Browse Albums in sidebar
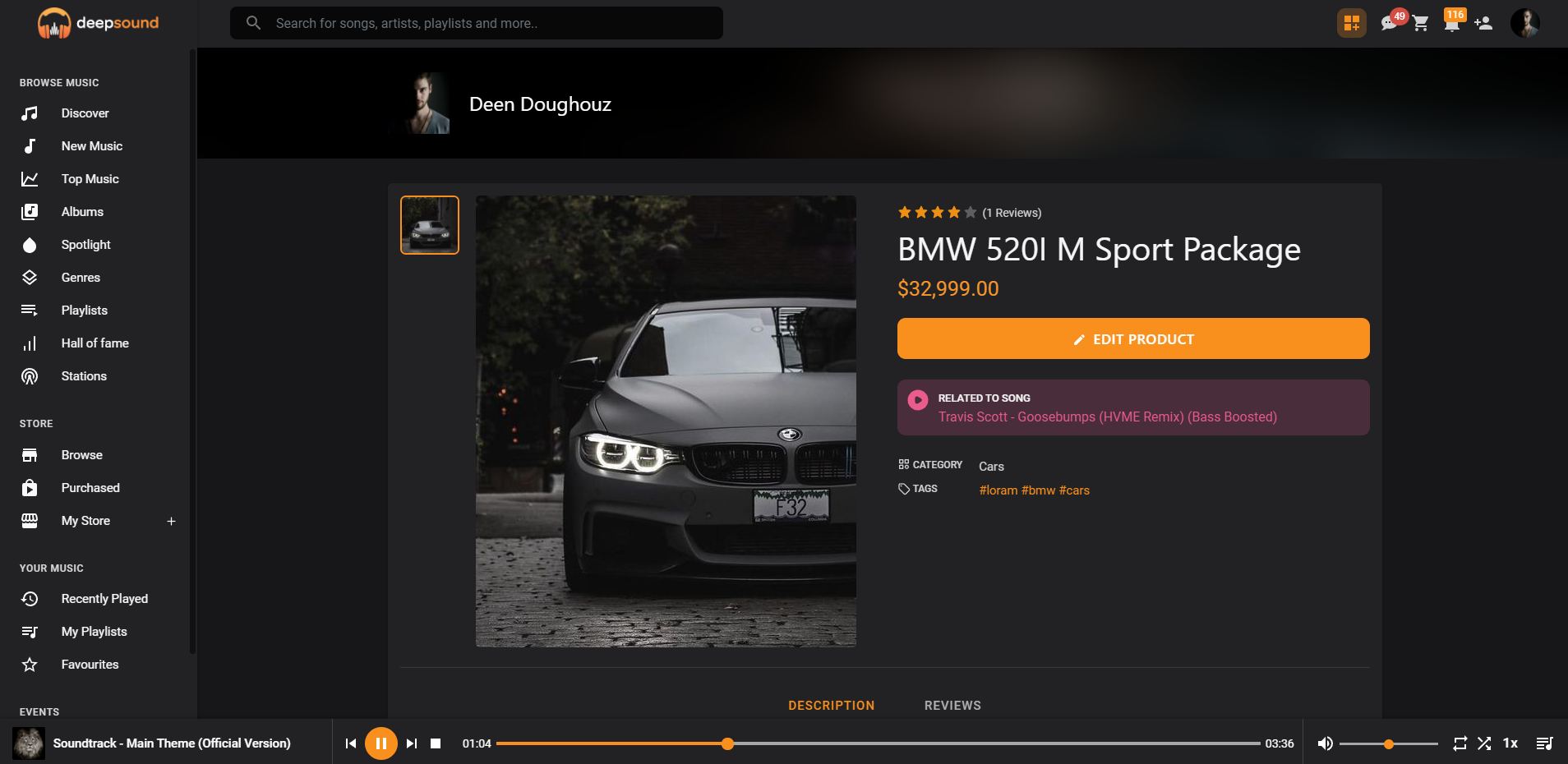The height and width of the screenshot is (764, 1568). (x=82, y=212)
